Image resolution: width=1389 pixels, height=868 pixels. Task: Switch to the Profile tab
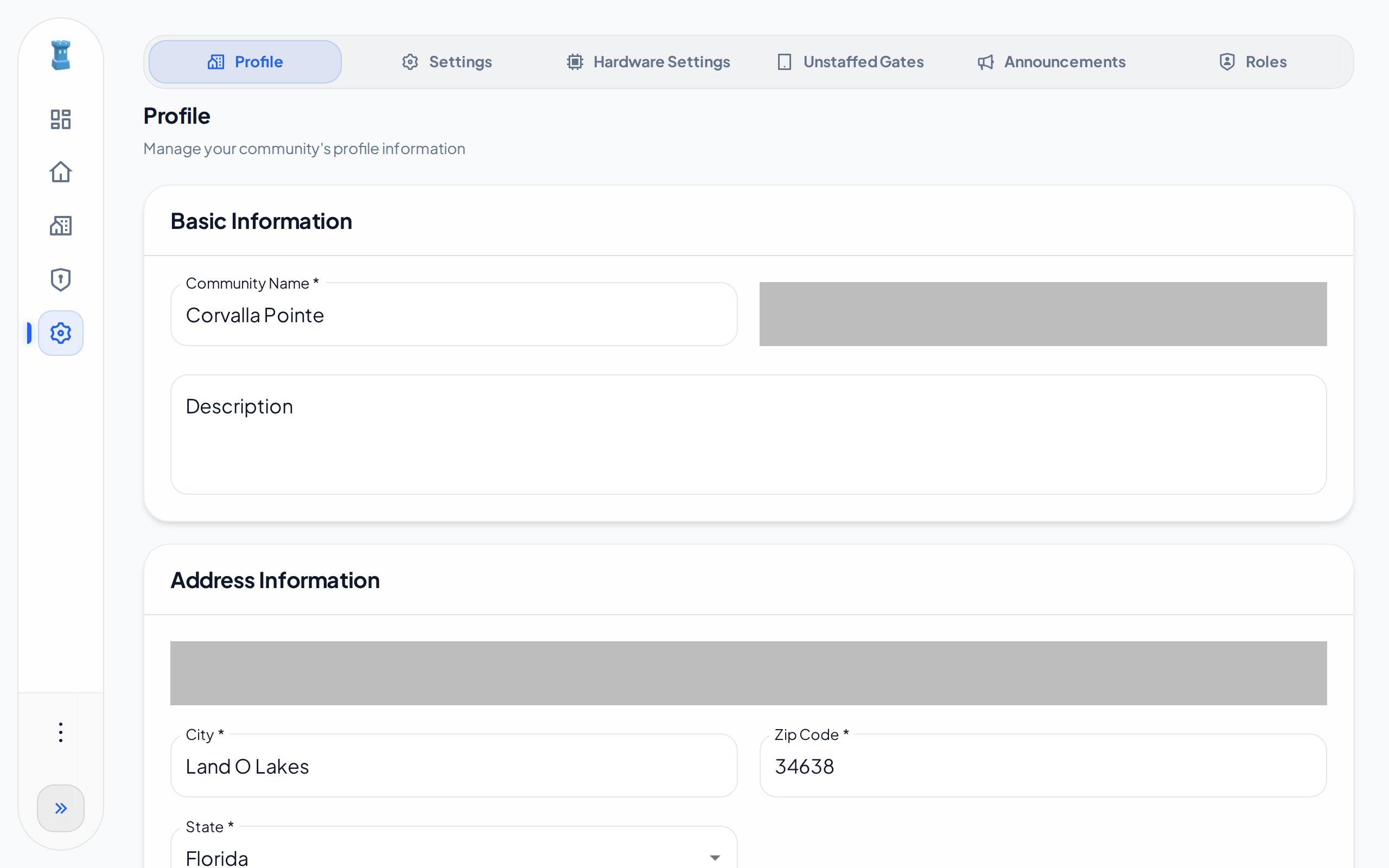(245, 62)
